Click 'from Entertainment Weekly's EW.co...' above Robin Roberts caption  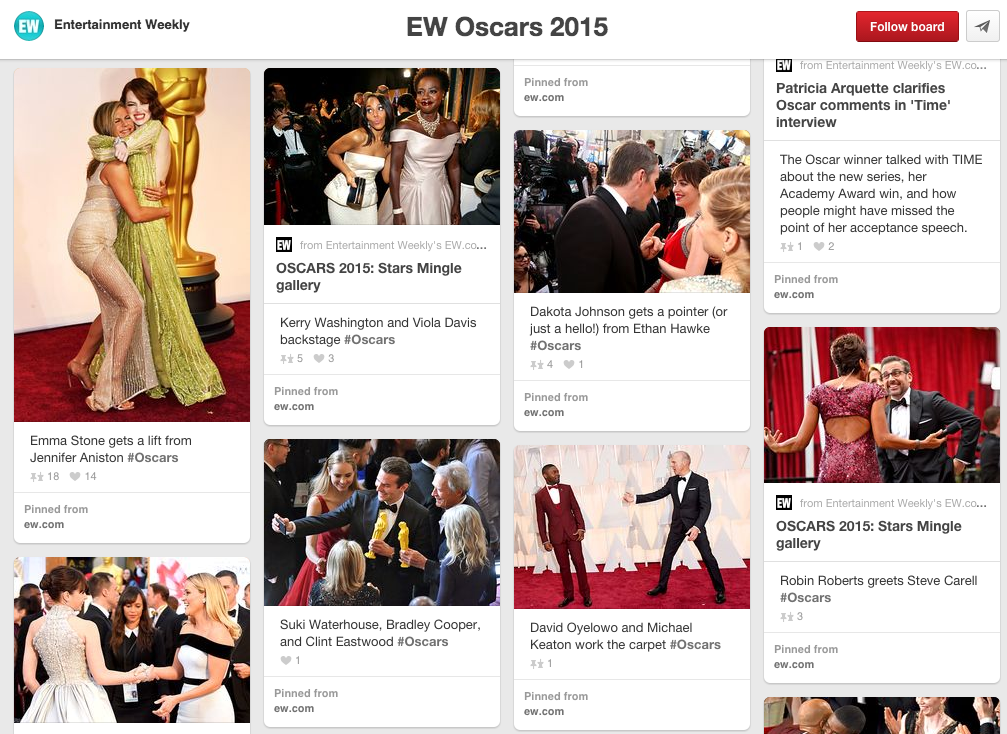point(893,503)
